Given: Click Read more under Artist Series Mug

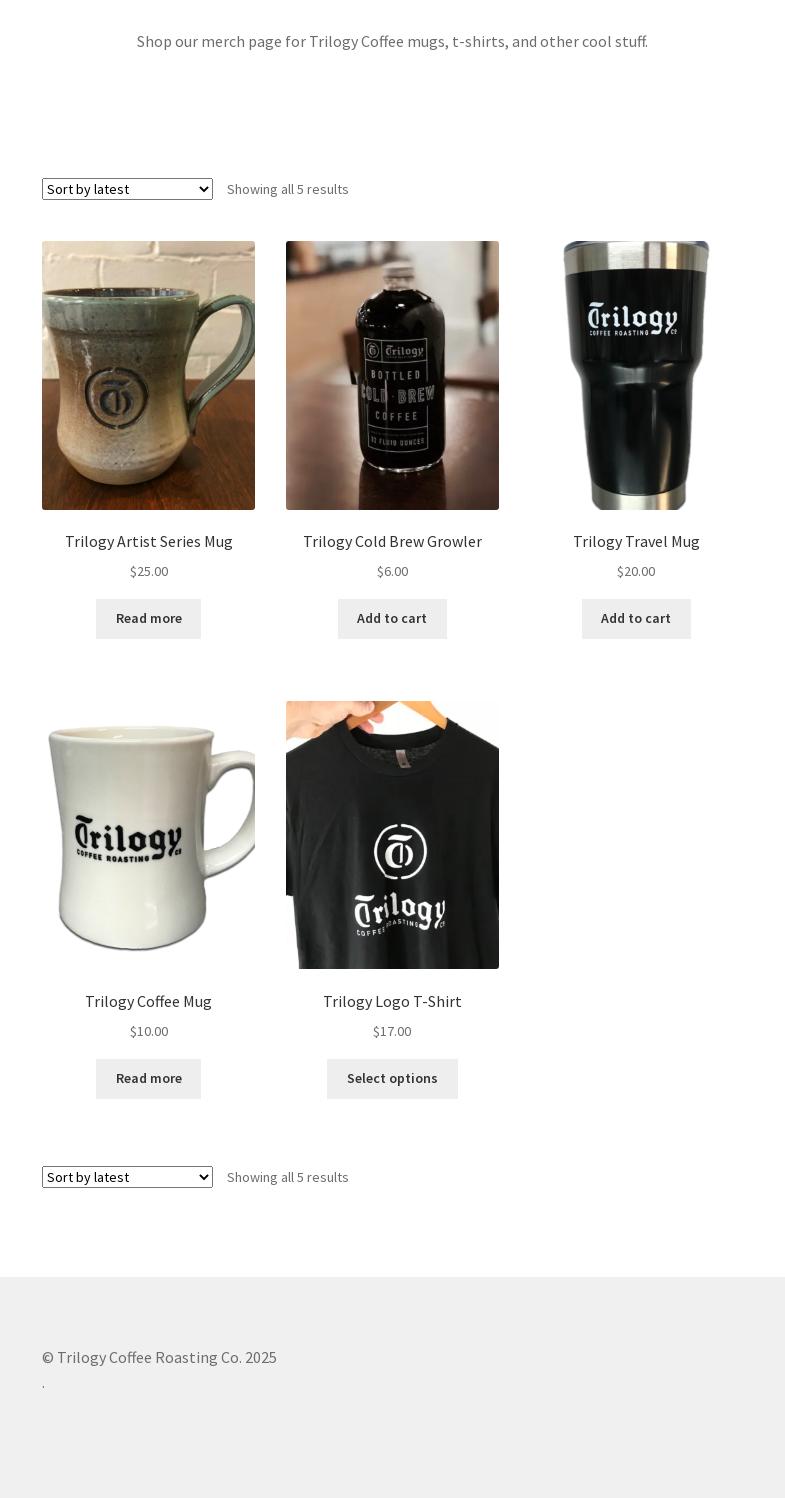Looking at the screenshot, I should tap(148, 619).
